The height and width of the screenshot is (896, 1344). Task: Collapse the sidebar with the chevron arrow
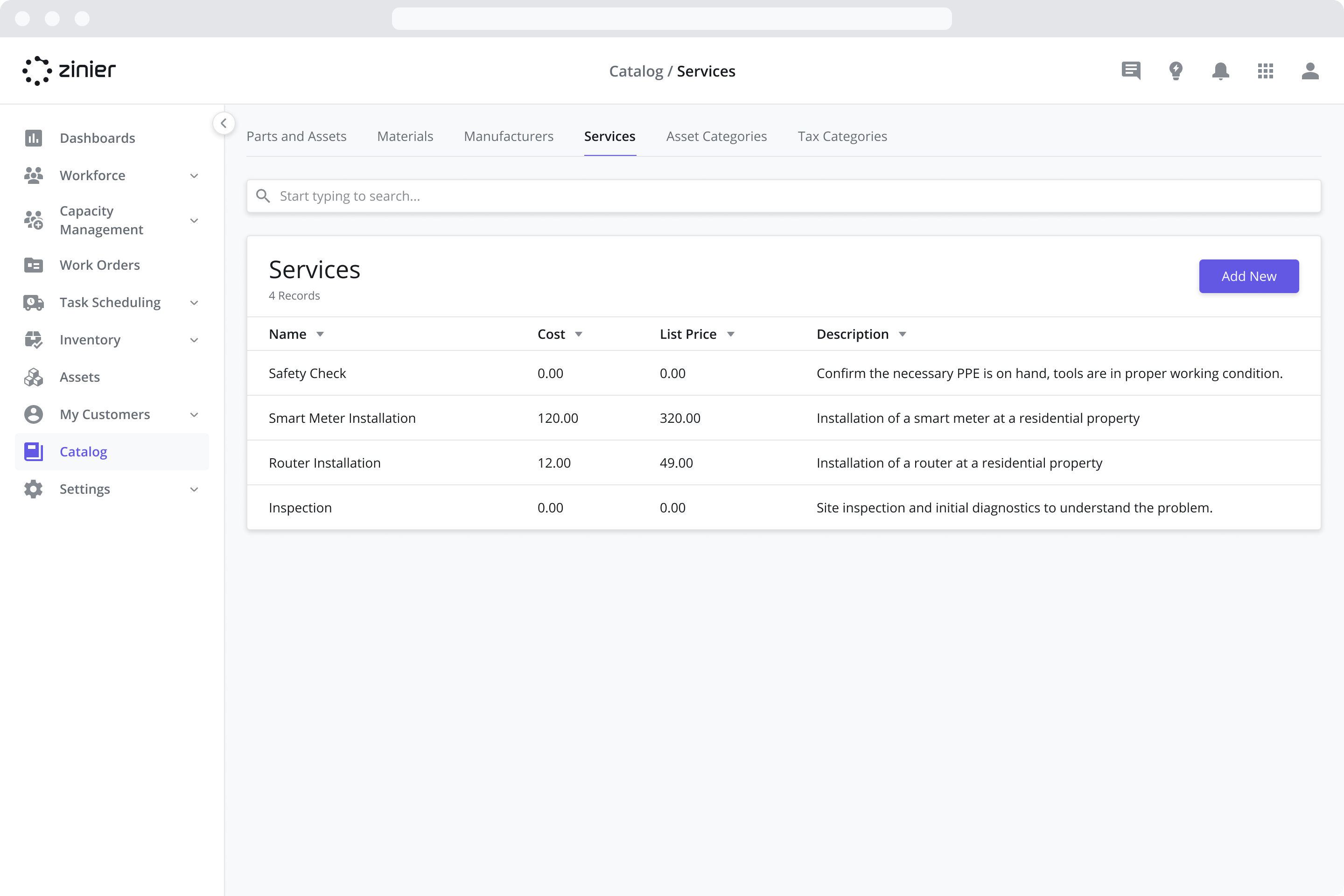coord(224,123)
